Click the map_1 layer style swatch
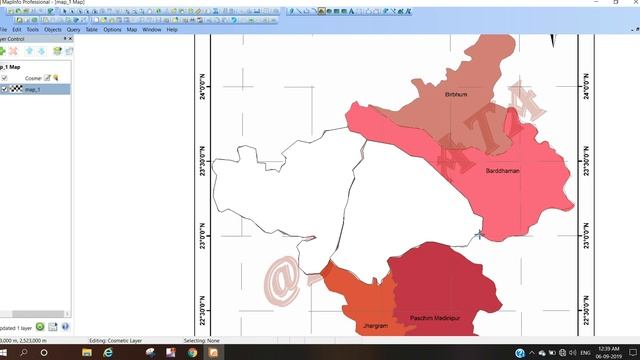Screen dimensions: 640x360 [x=16, y=89]
